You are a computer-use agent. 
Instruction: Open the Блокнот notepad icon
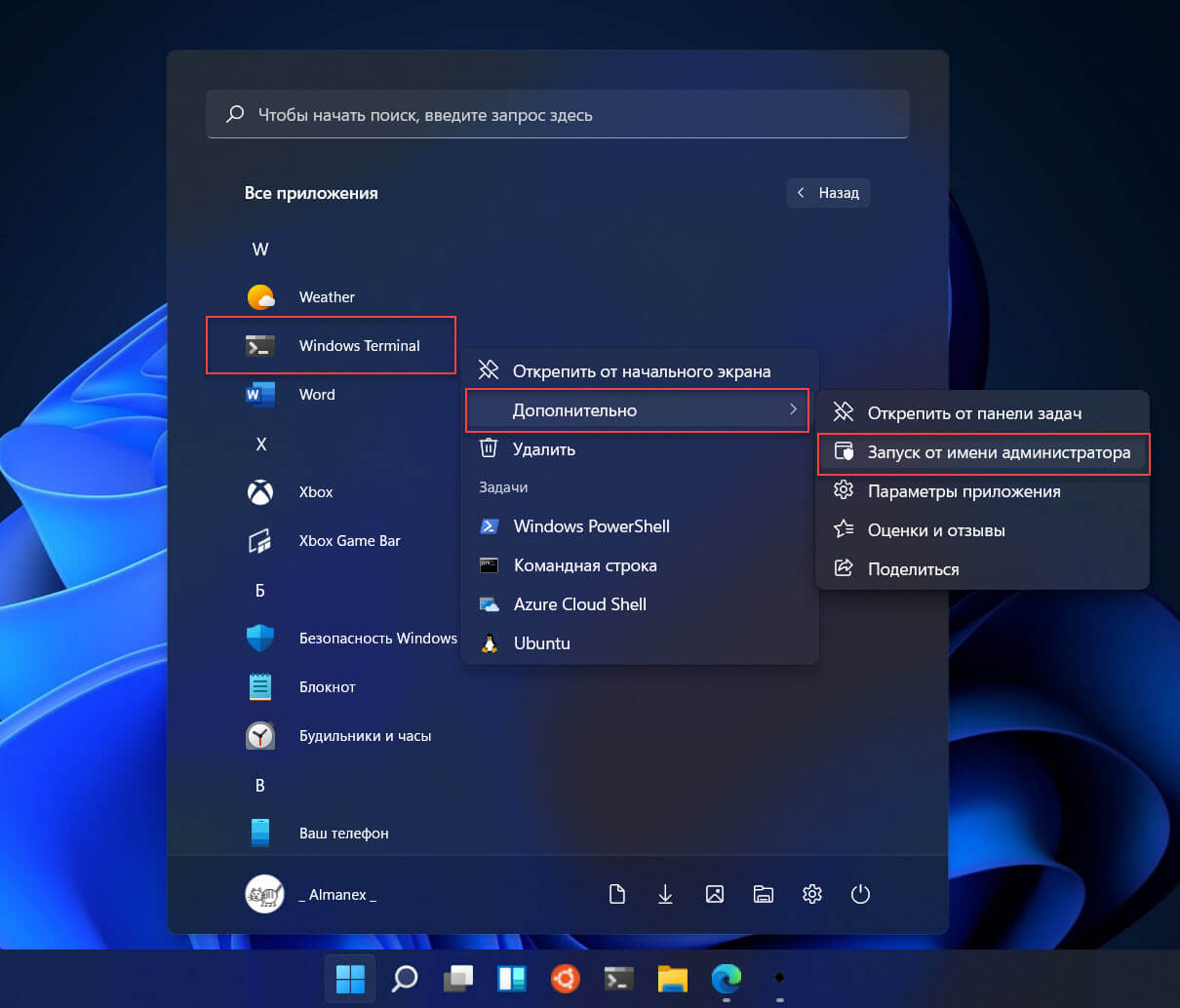pos(260,687)
